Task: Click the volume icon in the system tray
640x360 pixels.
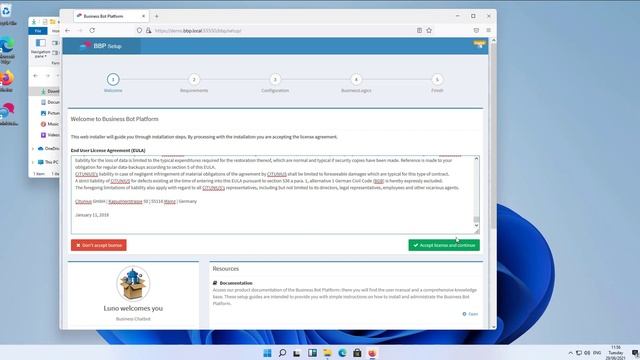Action: point(587,353)
